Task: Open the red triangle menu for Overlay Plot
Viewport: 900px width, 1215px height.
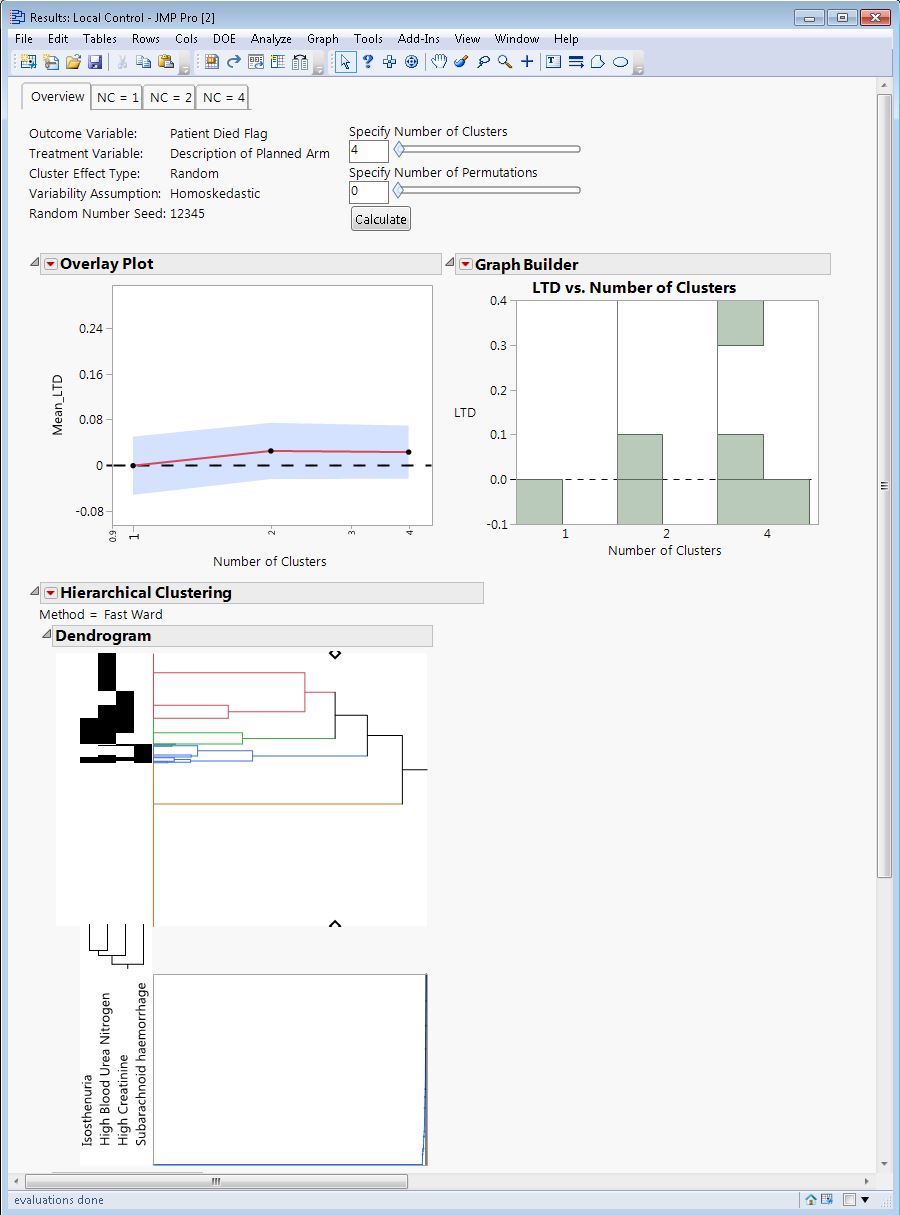Action: pos(50,264)
